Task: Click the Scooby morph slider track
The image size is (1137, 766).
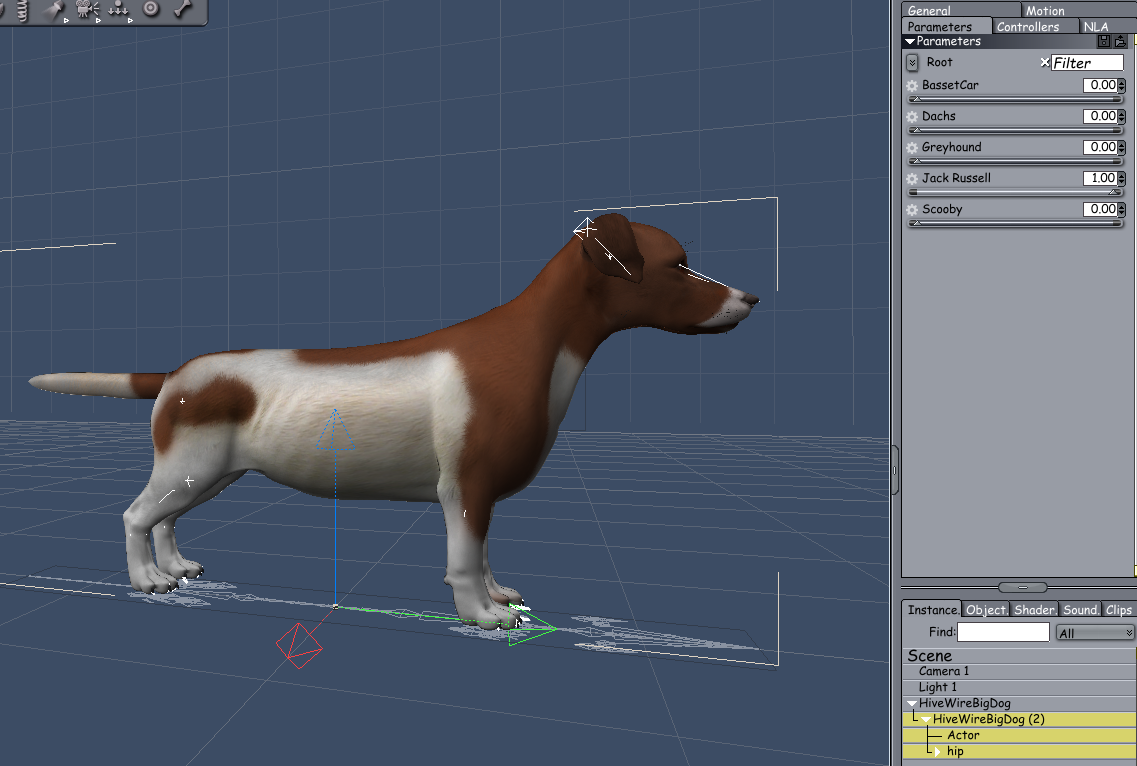Action: [1014, 223]
